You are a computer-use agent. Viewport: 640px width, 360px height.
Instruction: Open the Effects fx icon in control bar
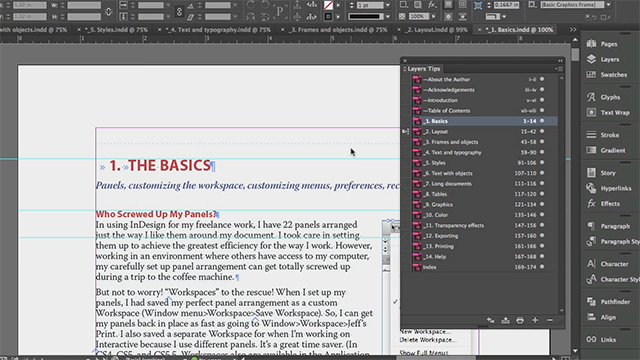pos(432,5)
